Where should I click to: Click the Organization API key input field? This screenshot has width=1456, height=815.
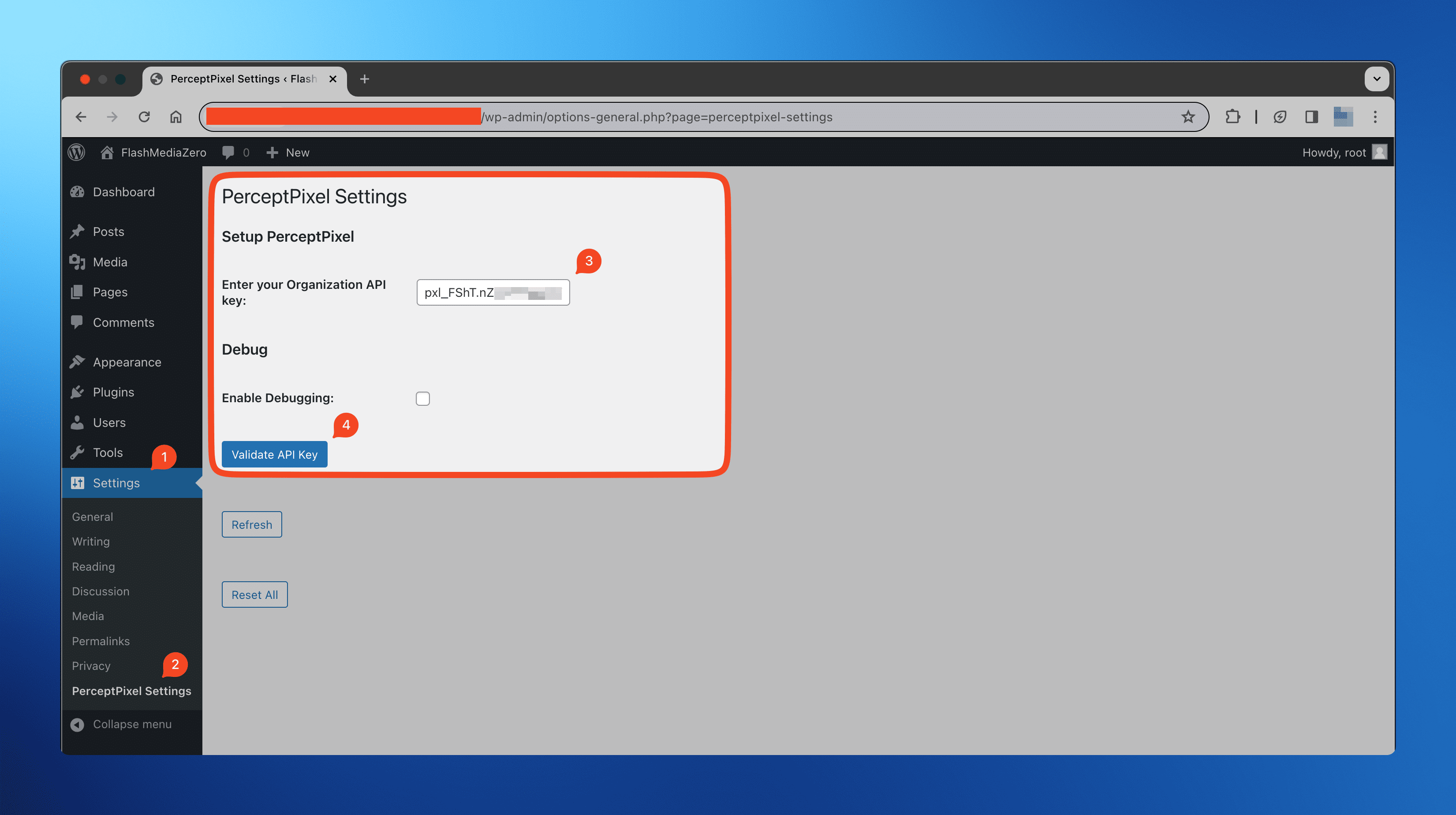tap(493, 292)
